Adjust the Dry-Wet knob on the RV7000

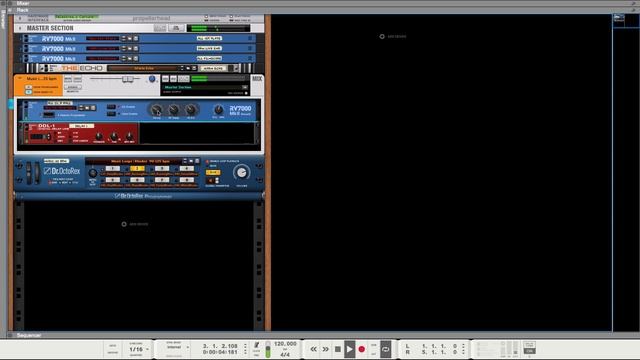click(x=219, y=109)
